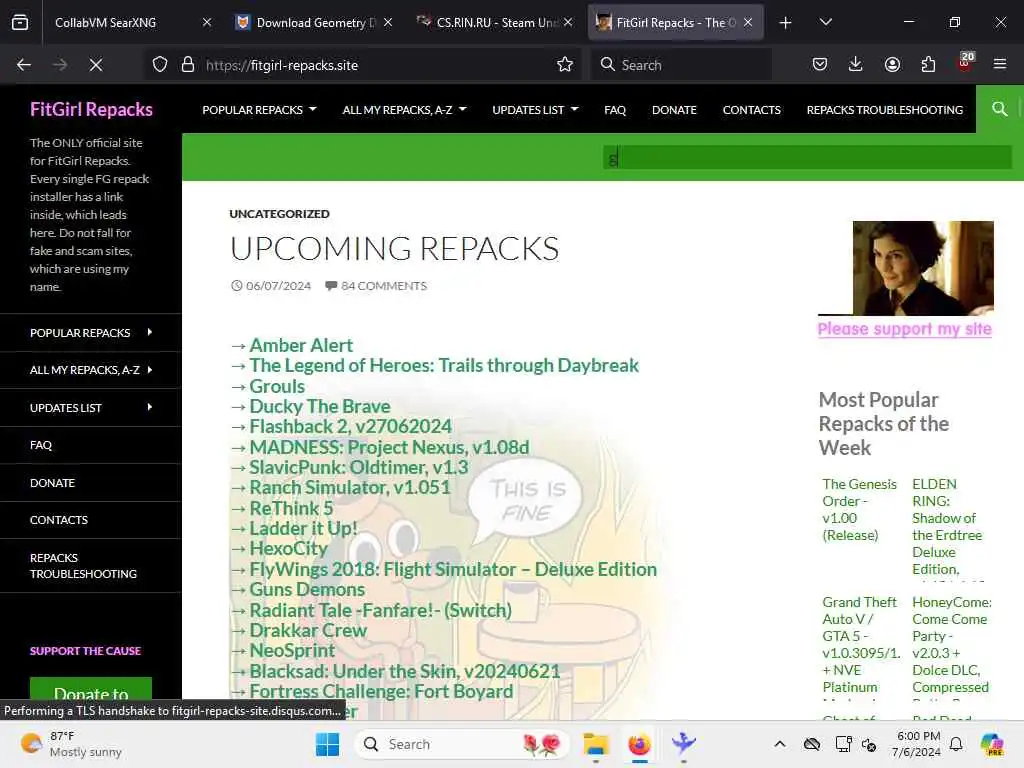Click the FitGirl Repacks site title
Screen dimensions: 1024x768
tap(91, 109)
